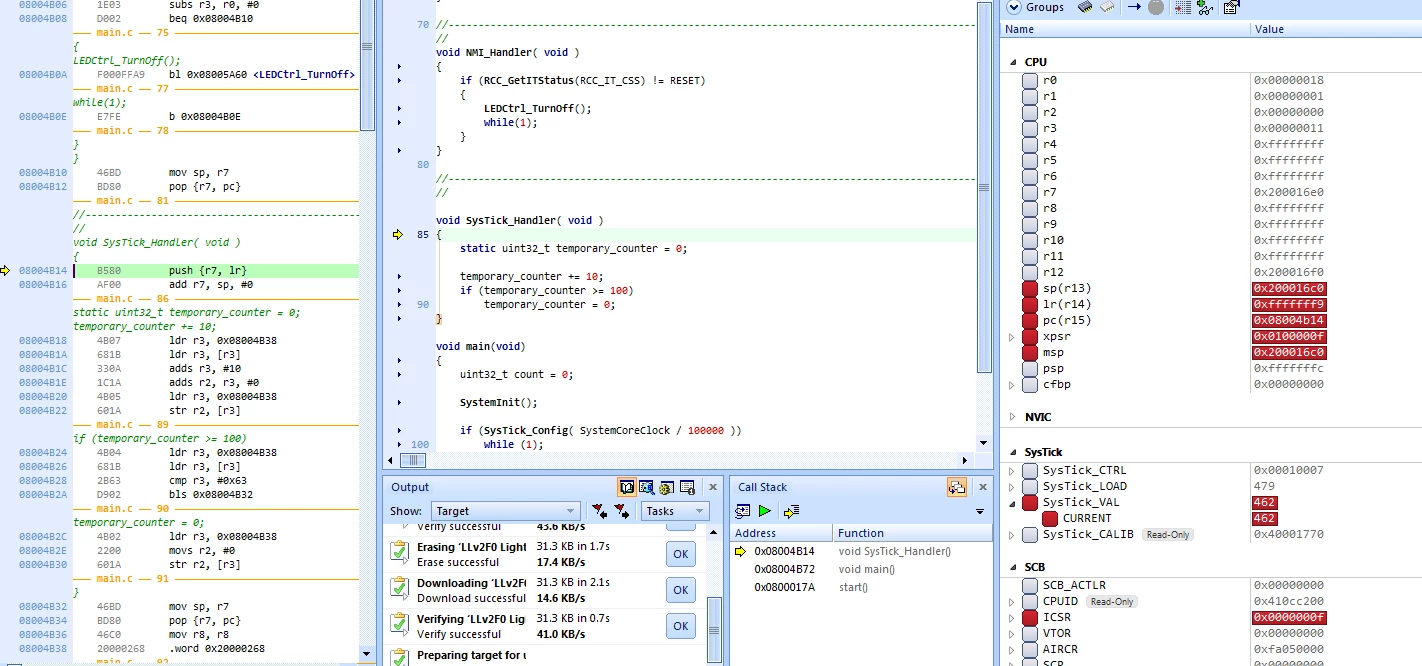The width and height of the screenshot is (1422, 666).
Task: Toggle the psp register box
Action: 1030,368
